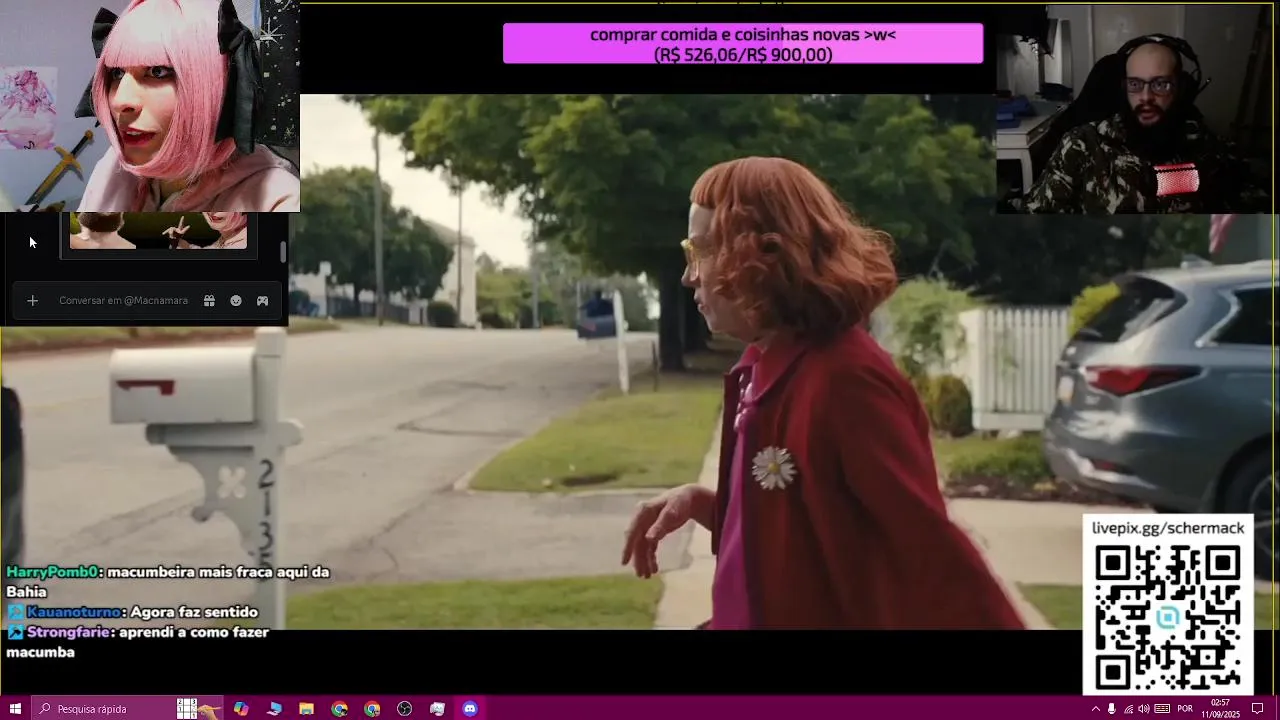
Task: Open the network Wi-Fi tray icon
Action: pyautogui.click(x=1128, y=709)
